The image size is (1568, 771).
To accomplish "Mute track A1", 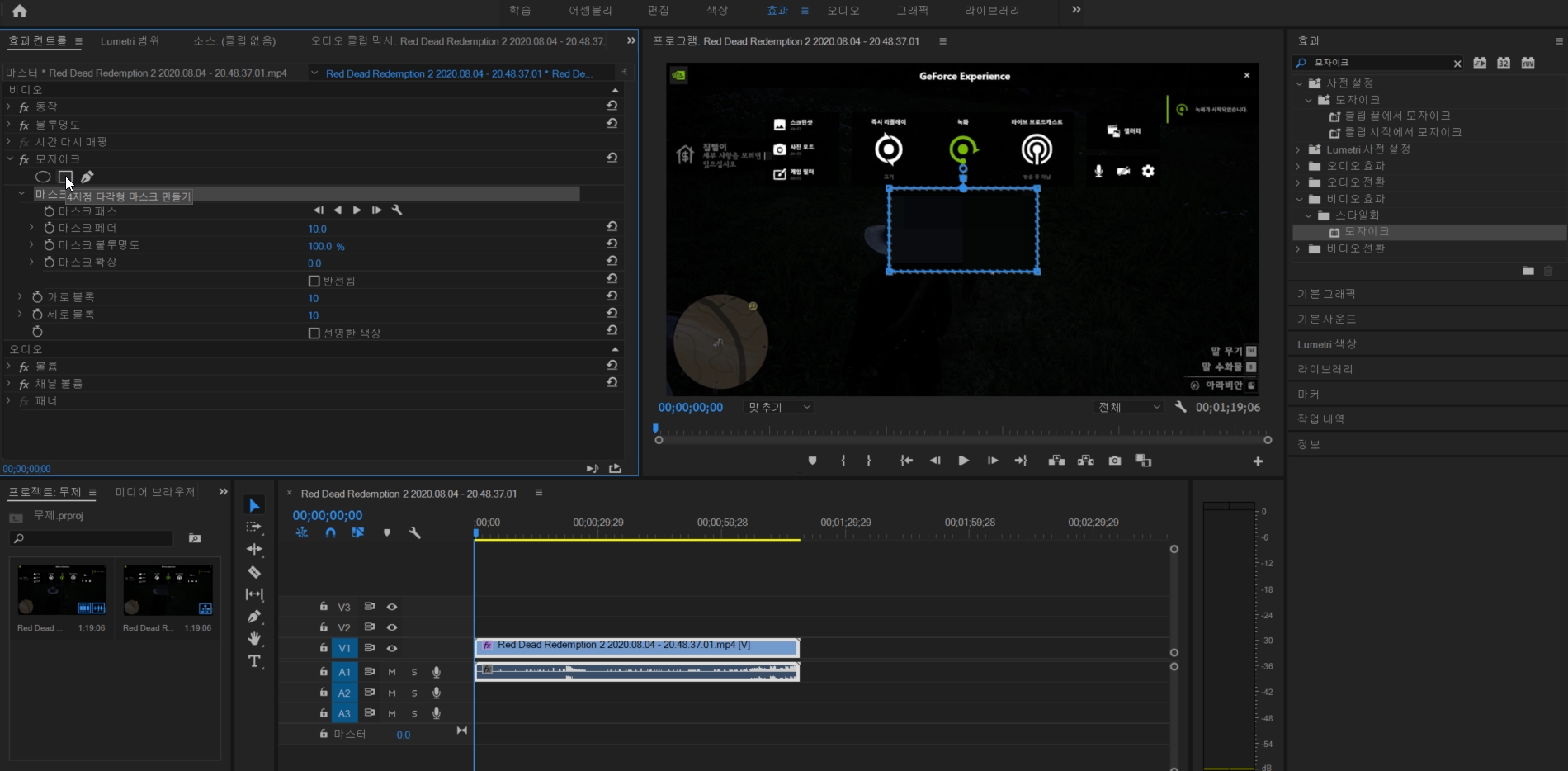I will 392,672.
